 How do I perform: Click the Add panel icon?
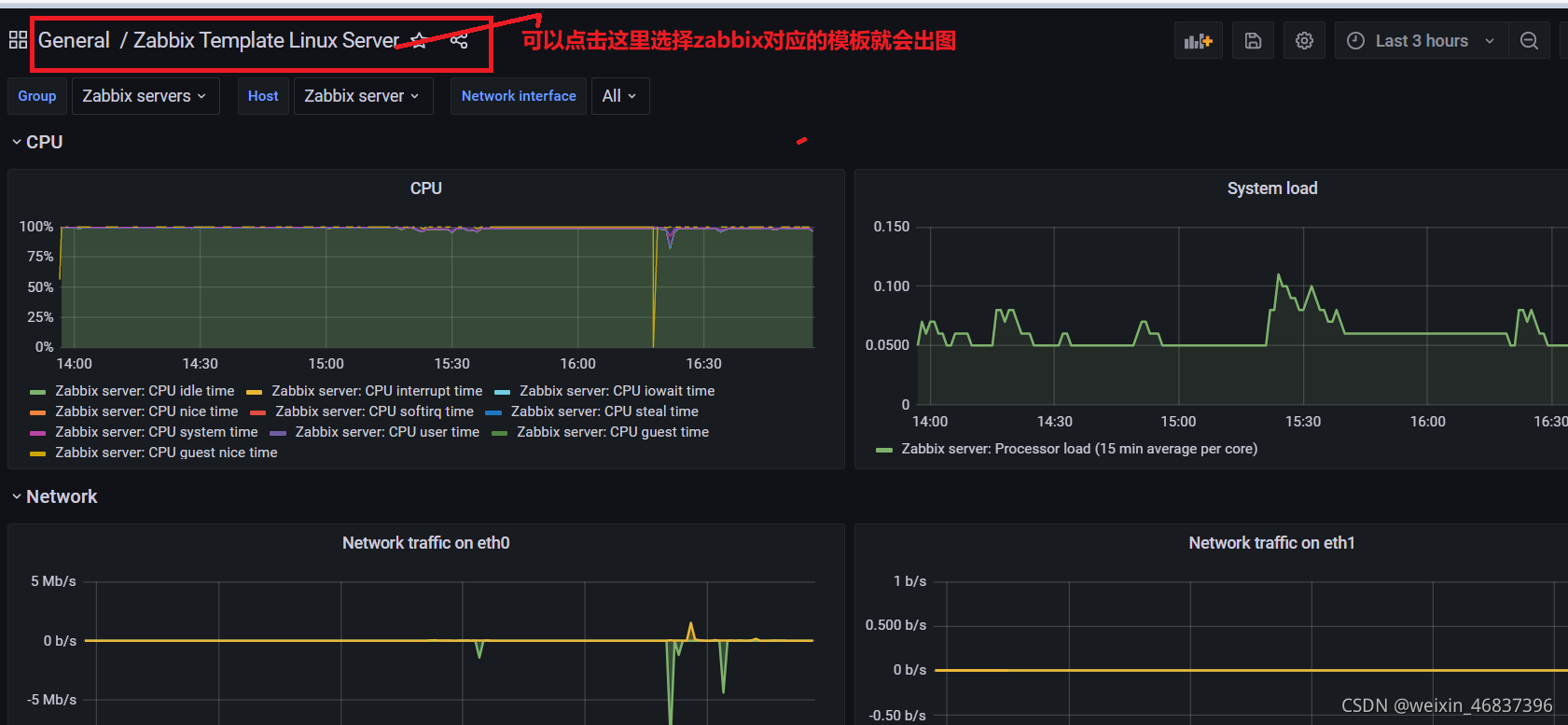pos(1198,41)
